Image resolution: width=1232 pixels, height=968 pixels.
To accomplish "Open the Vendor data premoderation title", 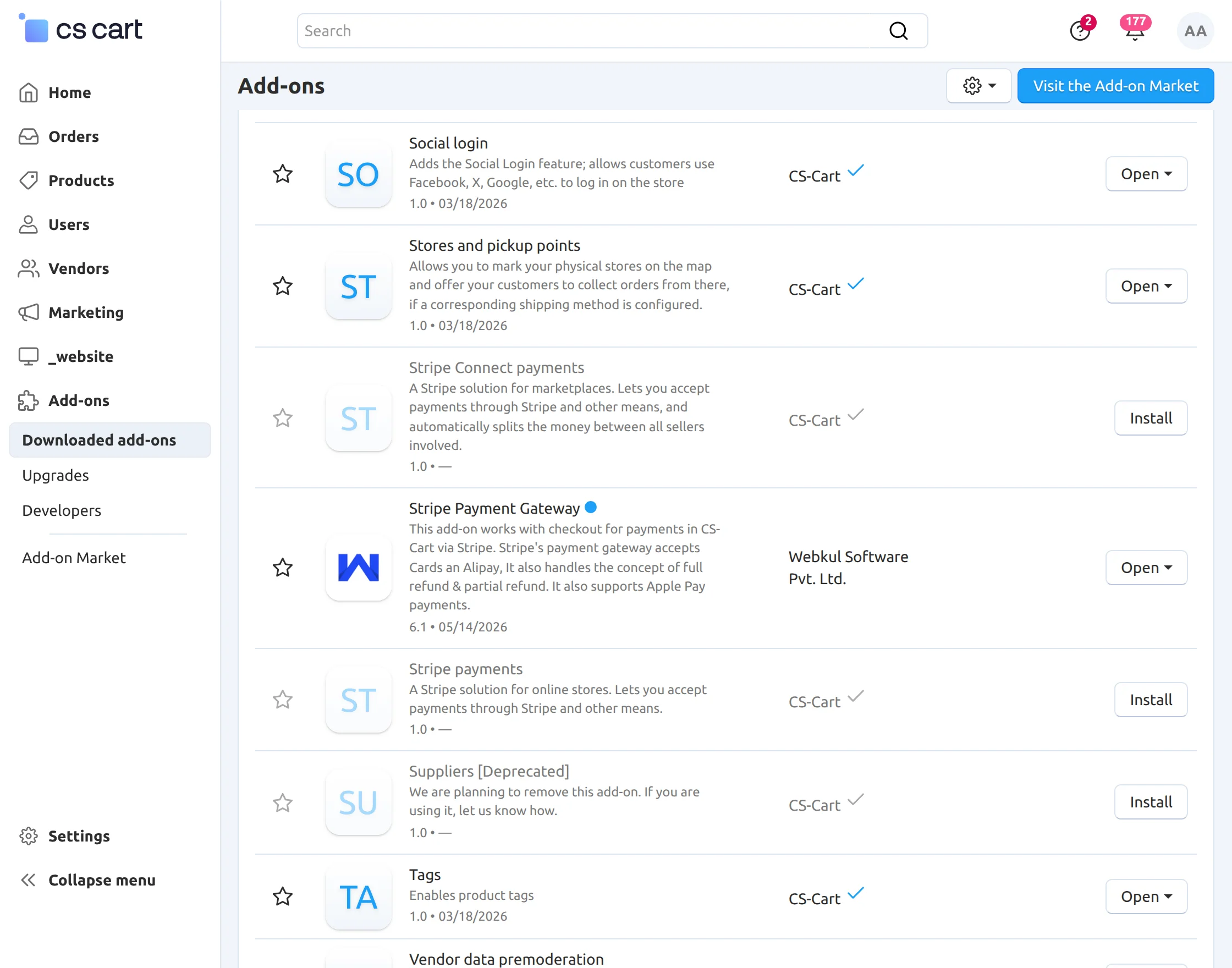I will [x=506, y=959].
